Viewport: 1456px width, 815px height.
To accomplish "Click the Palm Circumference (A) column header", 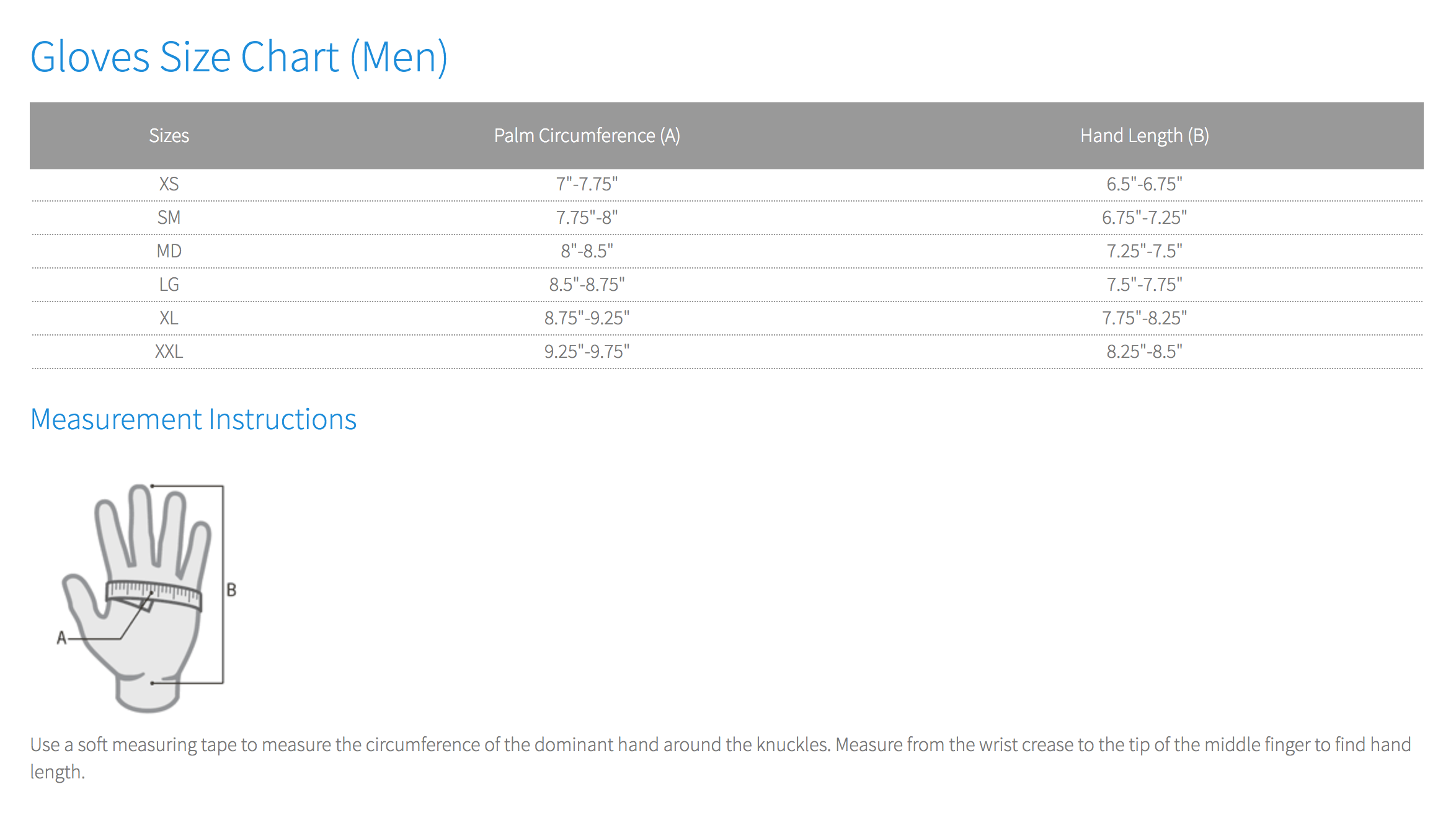I will [587, 136].
